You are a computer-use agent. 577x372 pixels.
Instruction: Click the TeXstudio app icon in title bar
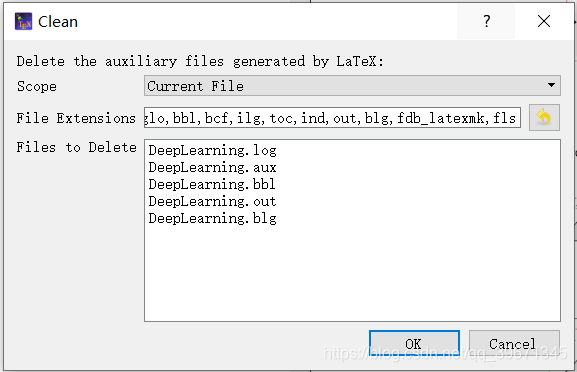[23, 21]
